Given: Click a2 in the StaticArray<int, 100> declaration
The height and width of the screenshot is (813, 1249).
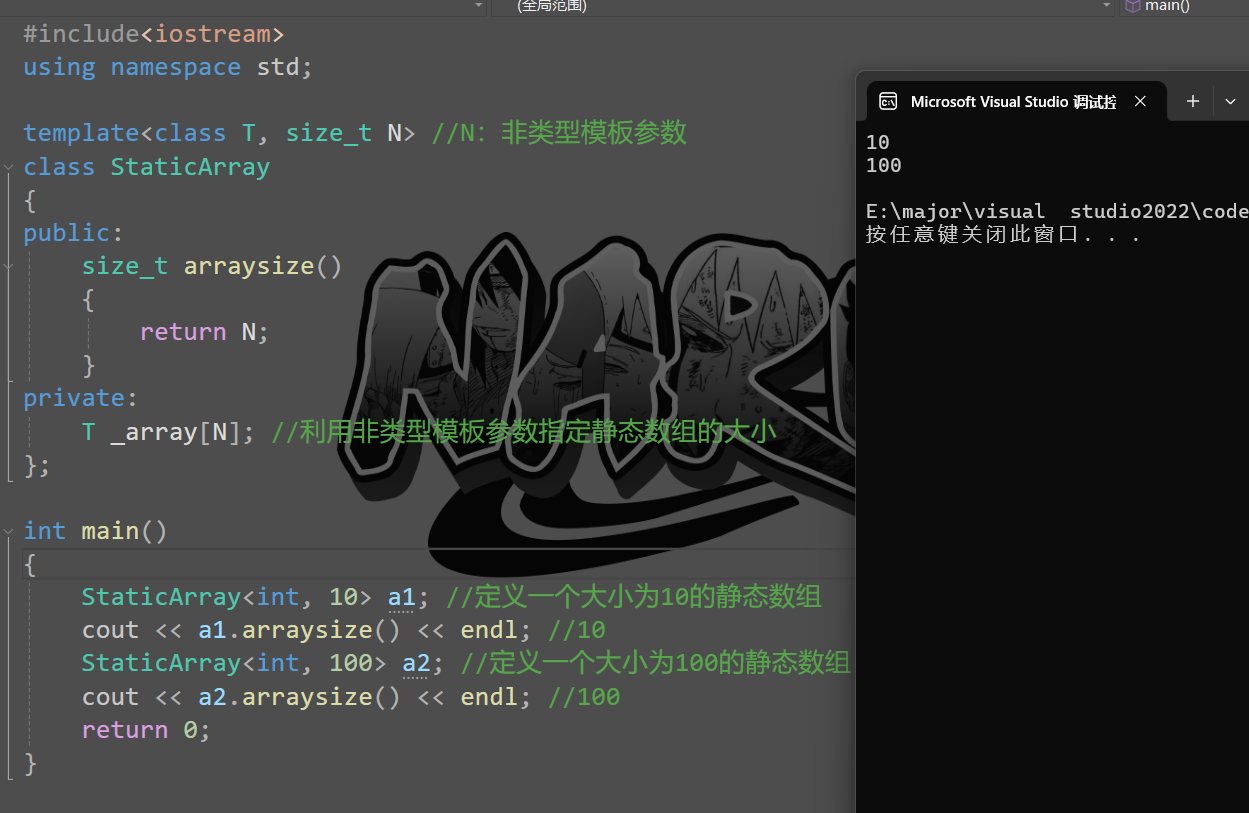Looking at the screenshot, I should (x=416, y=663).
